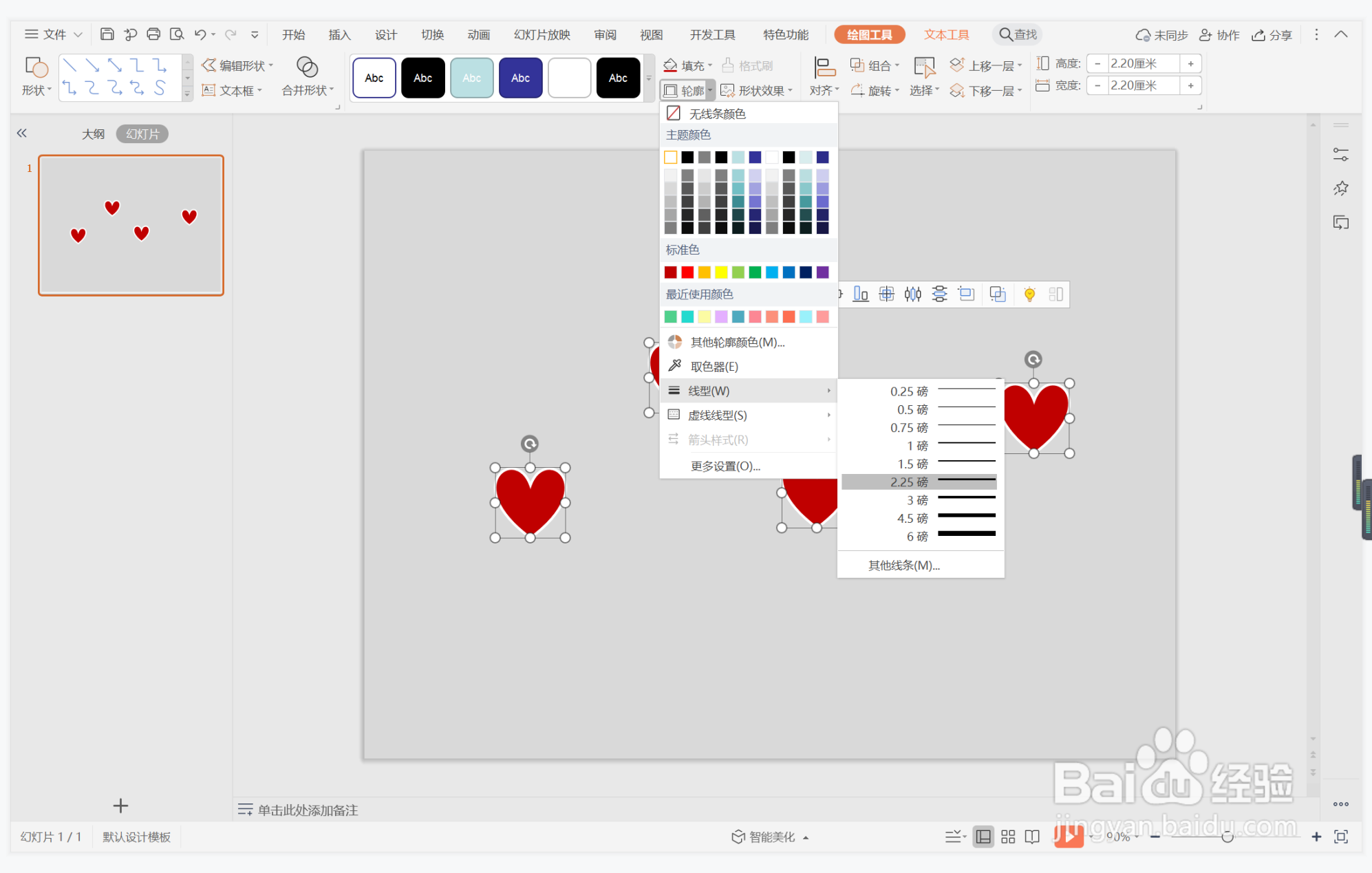Open the 审阅 review tab

click(x=605, y=34)
